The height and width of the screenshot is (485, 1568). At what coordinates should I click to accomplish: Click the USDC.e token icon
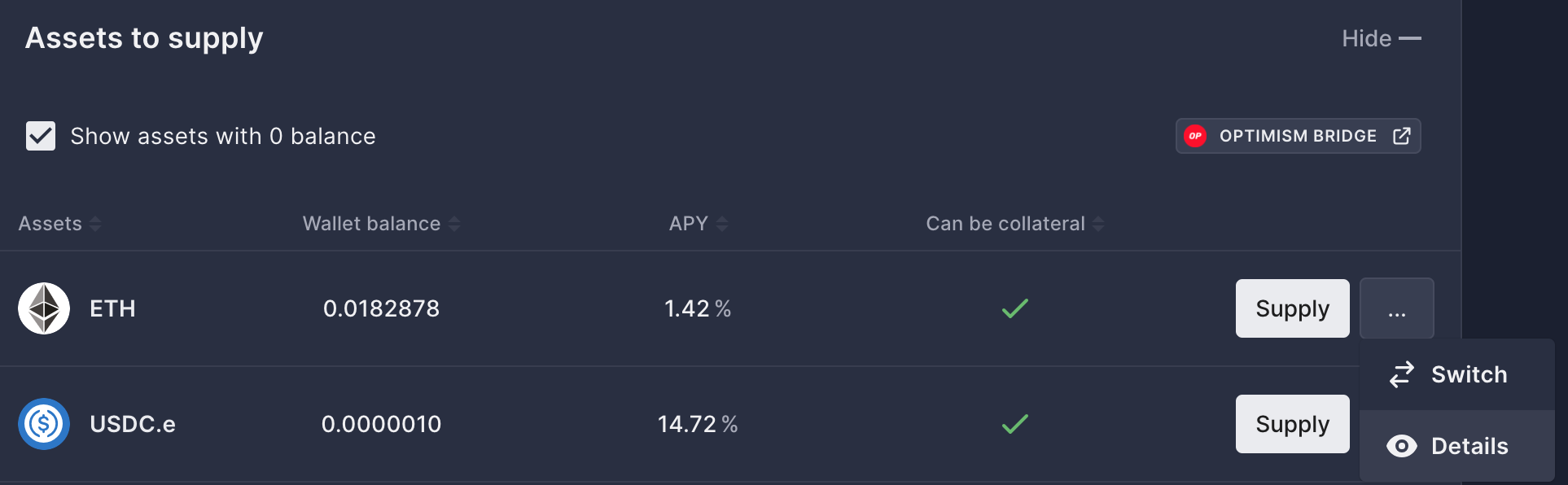click(44, 424)
